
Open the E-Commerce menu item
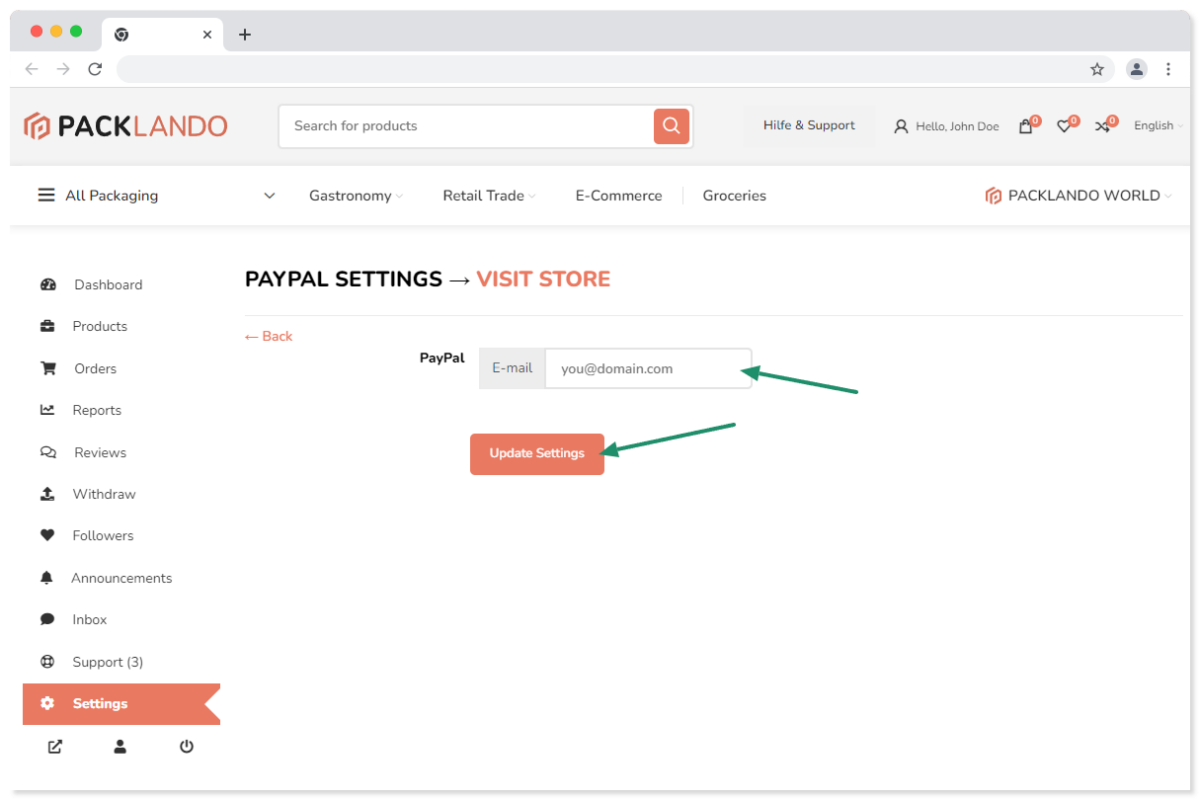pyautogui.click(x=619, y=196)
